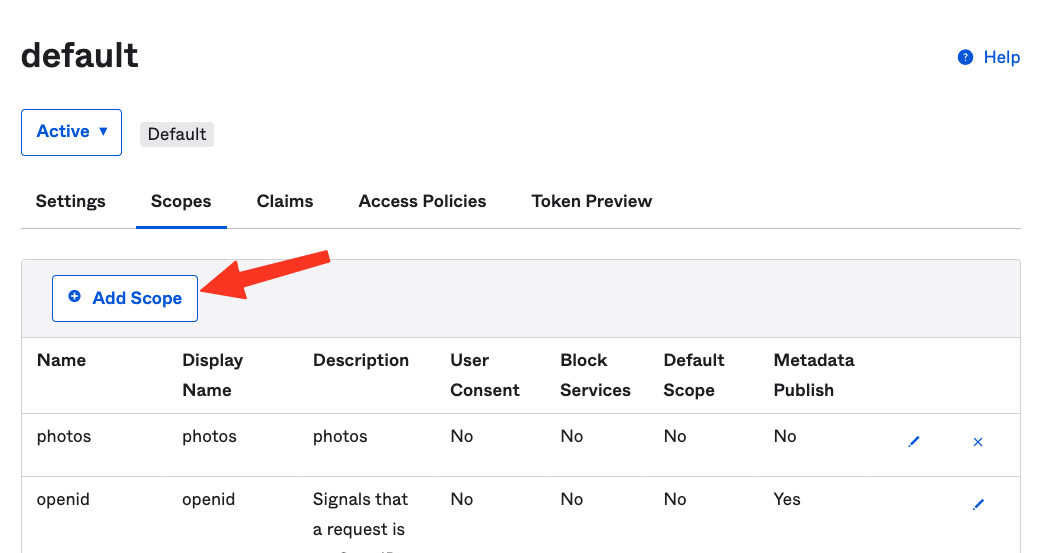Click the Name column header
Image resolution: width=1045 pixels, height=553 pixels.
click(x=61, y=360)
